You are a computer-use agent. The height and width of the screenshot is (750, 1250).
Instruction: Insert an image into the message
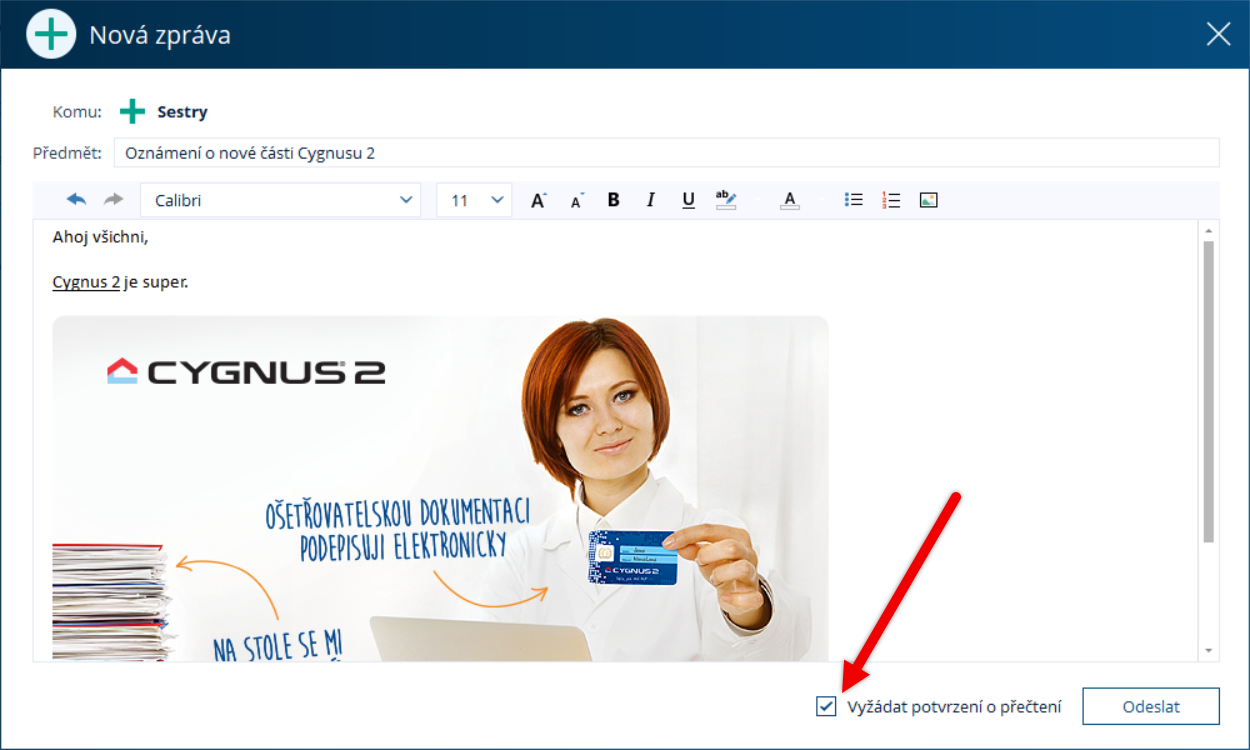(929, 200)
